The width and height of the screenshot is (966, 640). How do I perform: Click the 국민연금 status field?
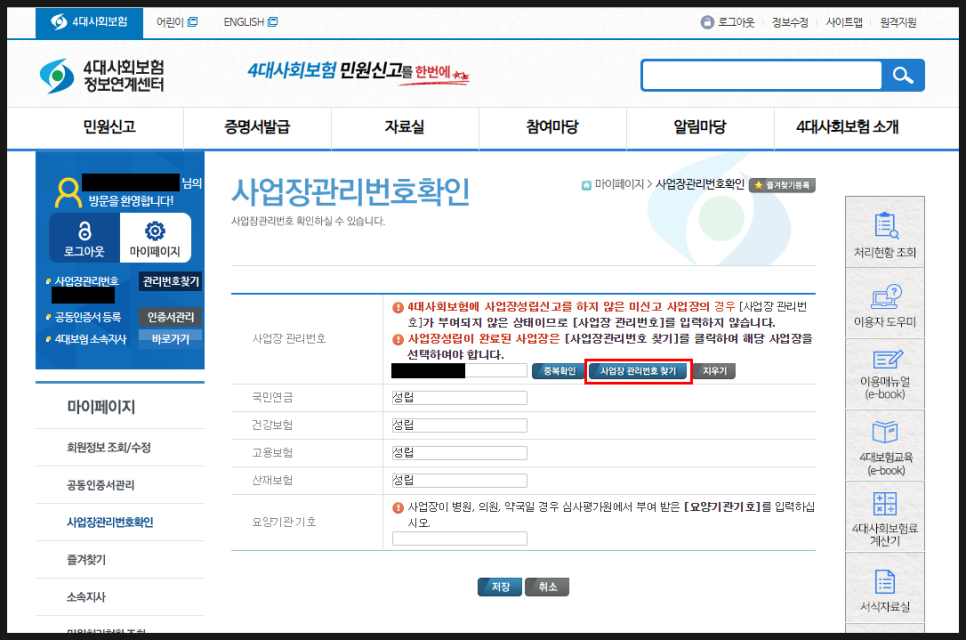[460, 398]
